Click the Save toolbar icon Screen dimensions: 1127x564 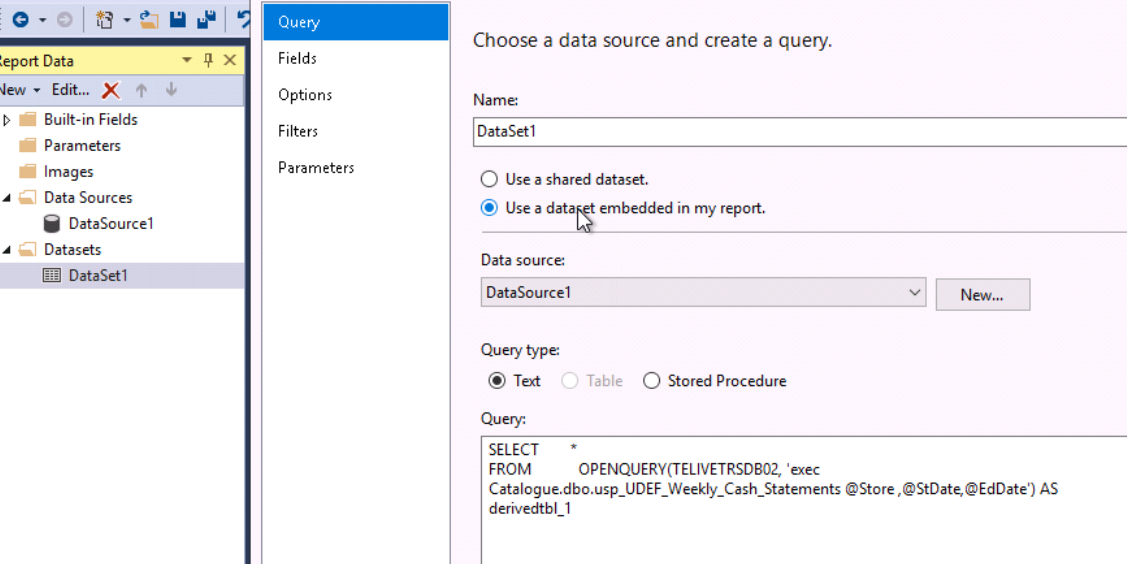point(178,20)
